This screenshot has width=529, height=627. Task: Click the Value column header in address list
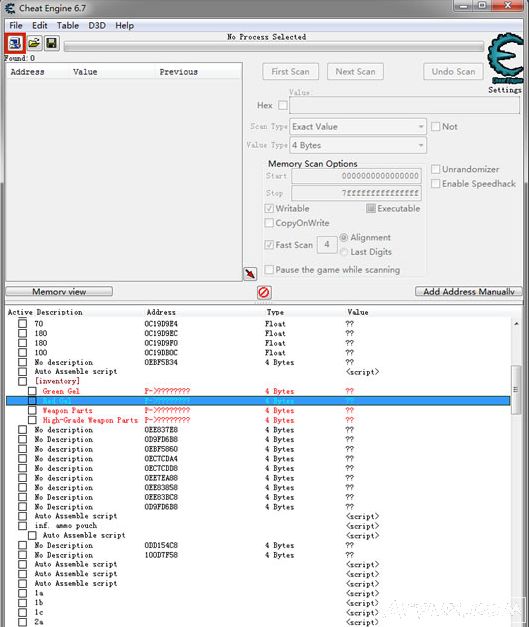358,312
